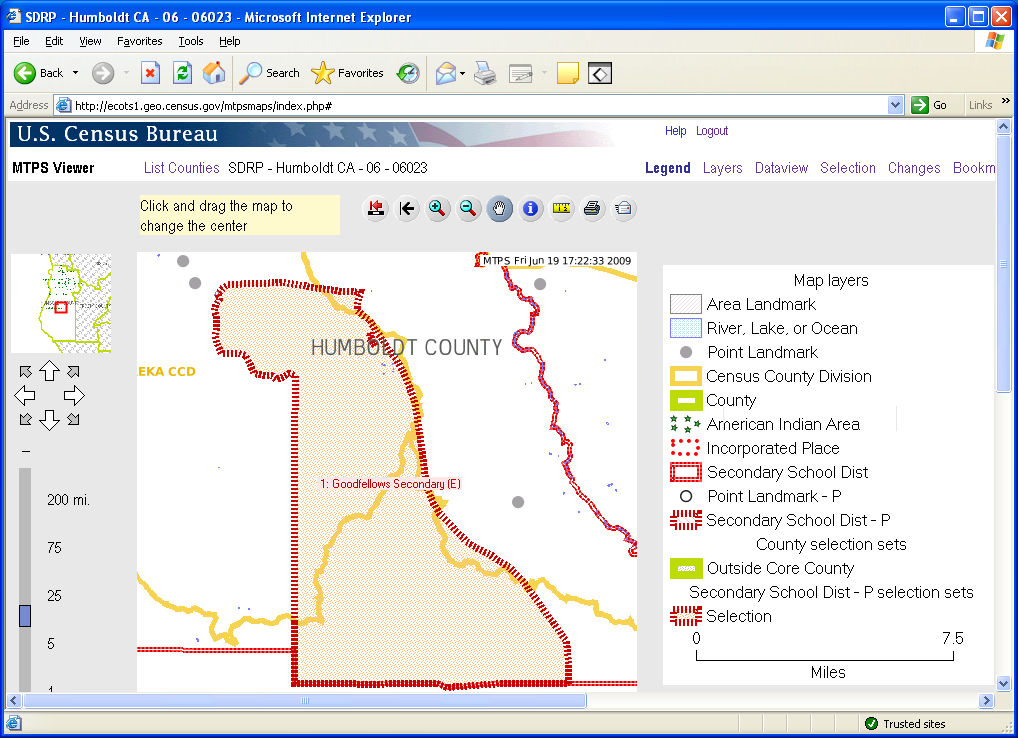Pan map northwest with diagonal arrow

pyautogui.click(x=25, y=372)
